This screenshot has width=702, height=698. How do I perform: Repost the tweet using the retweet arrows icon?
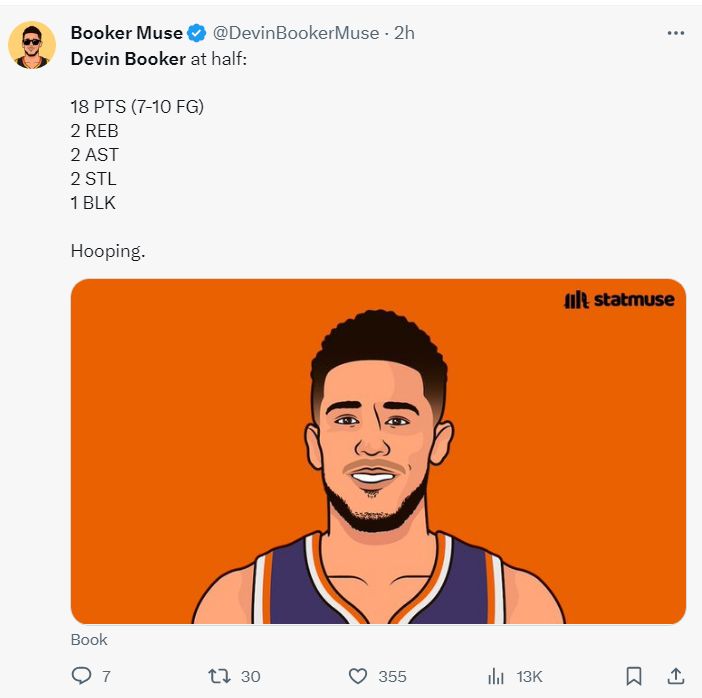(x=218, y=677)
